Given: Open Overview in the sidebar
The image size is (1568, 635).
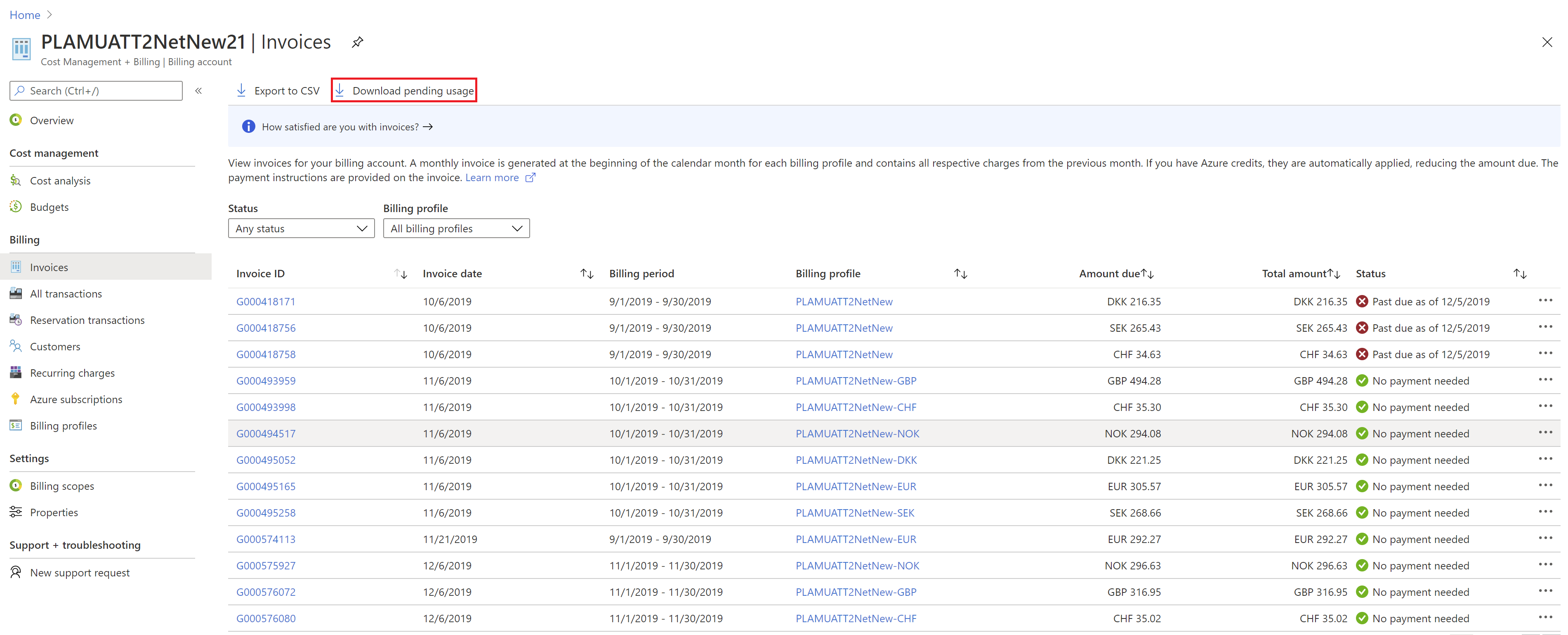Looking at the screenshot, I should [52, 120].
